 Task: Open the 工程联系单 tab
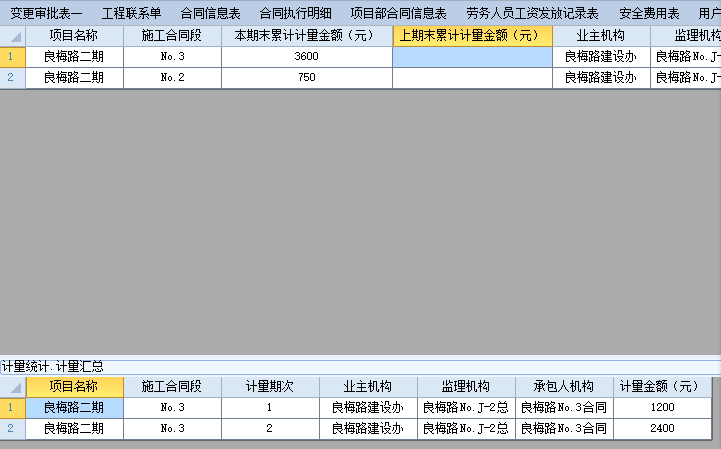tap(131, 13)
